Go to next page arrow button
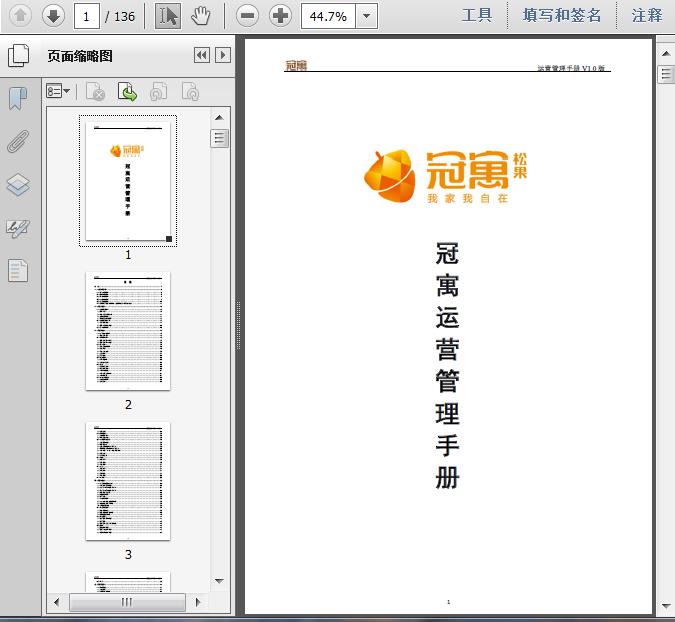 point(53,16)
